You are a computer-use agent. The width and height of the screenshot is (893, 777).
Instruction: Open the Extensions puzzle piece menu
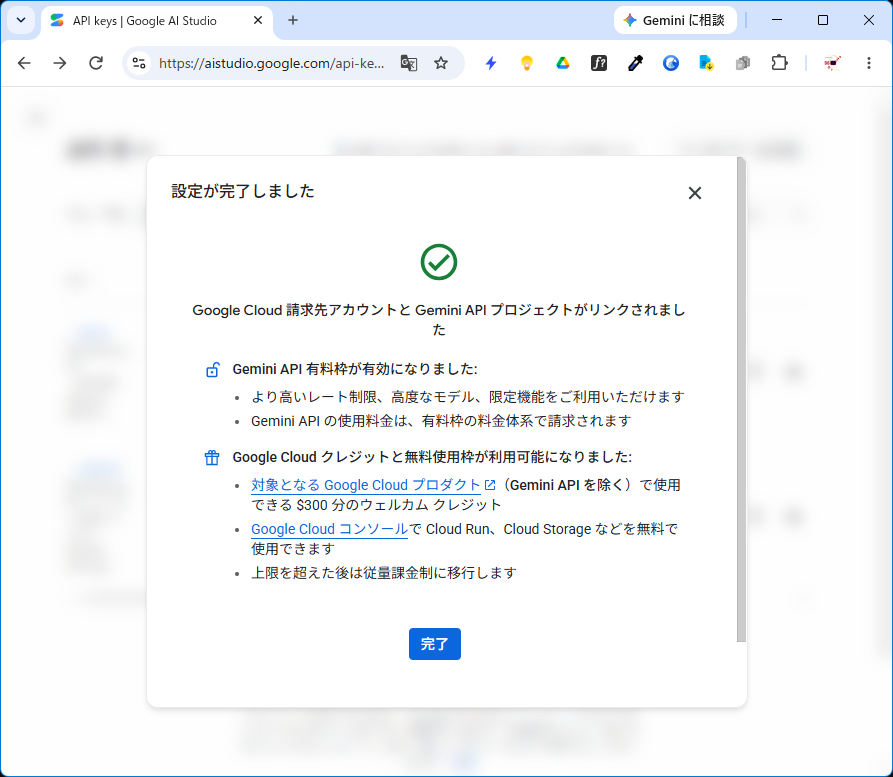779,63
